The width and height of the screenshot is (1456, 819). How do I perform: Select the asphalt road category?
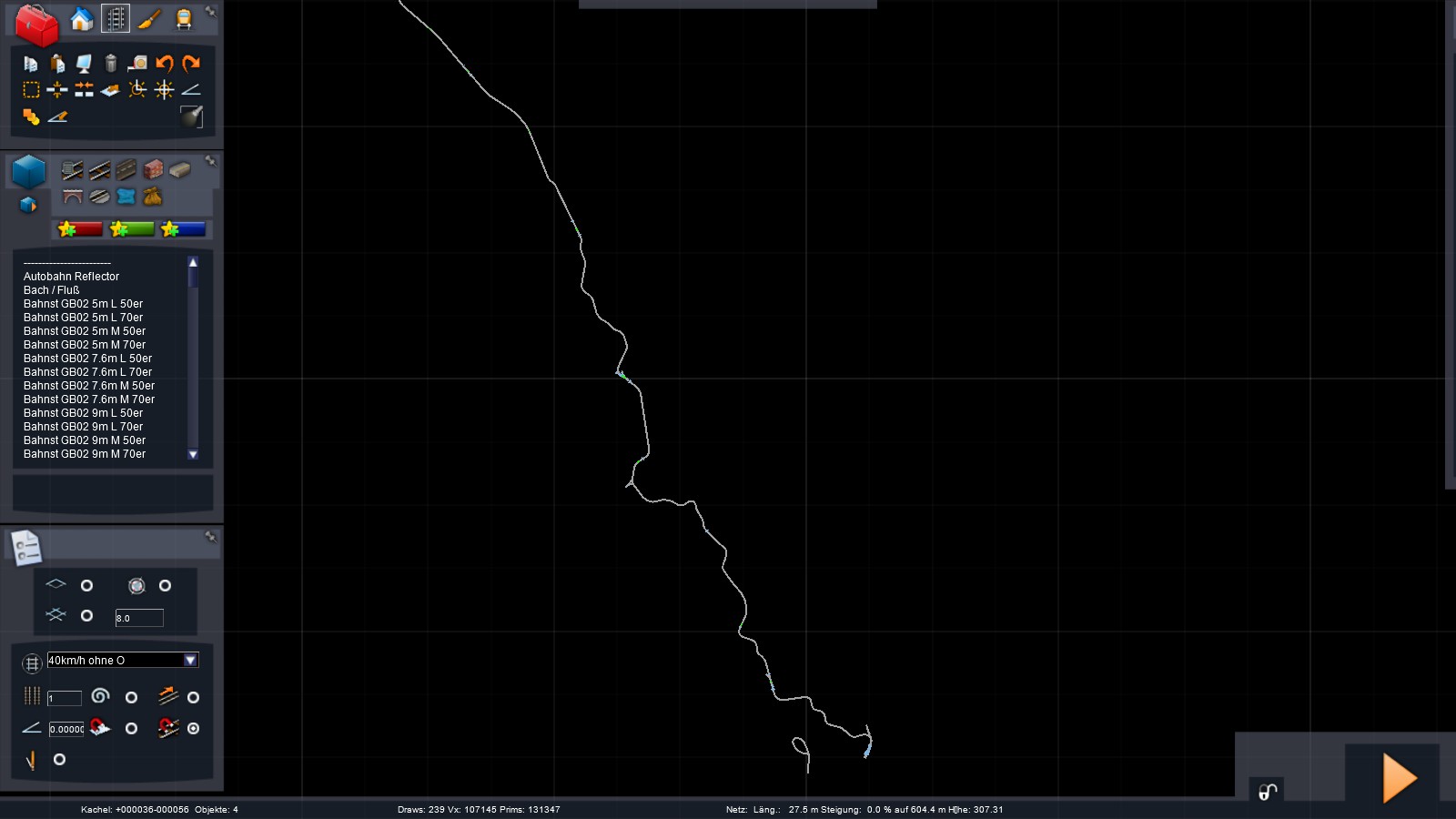click(x=126, y=170)
